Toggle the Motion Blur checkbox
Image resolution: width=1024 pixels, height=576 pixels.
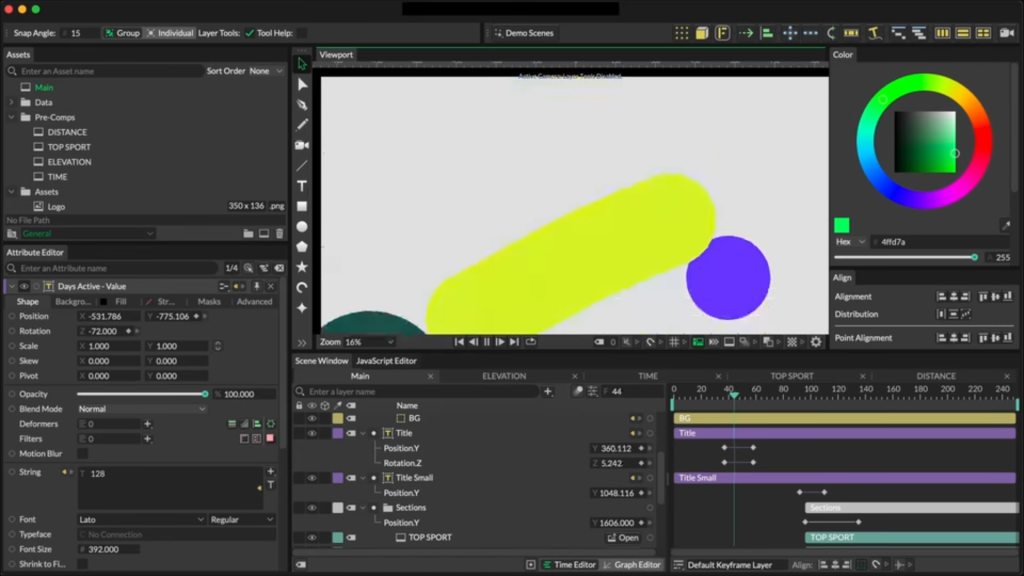click(83, 454)
